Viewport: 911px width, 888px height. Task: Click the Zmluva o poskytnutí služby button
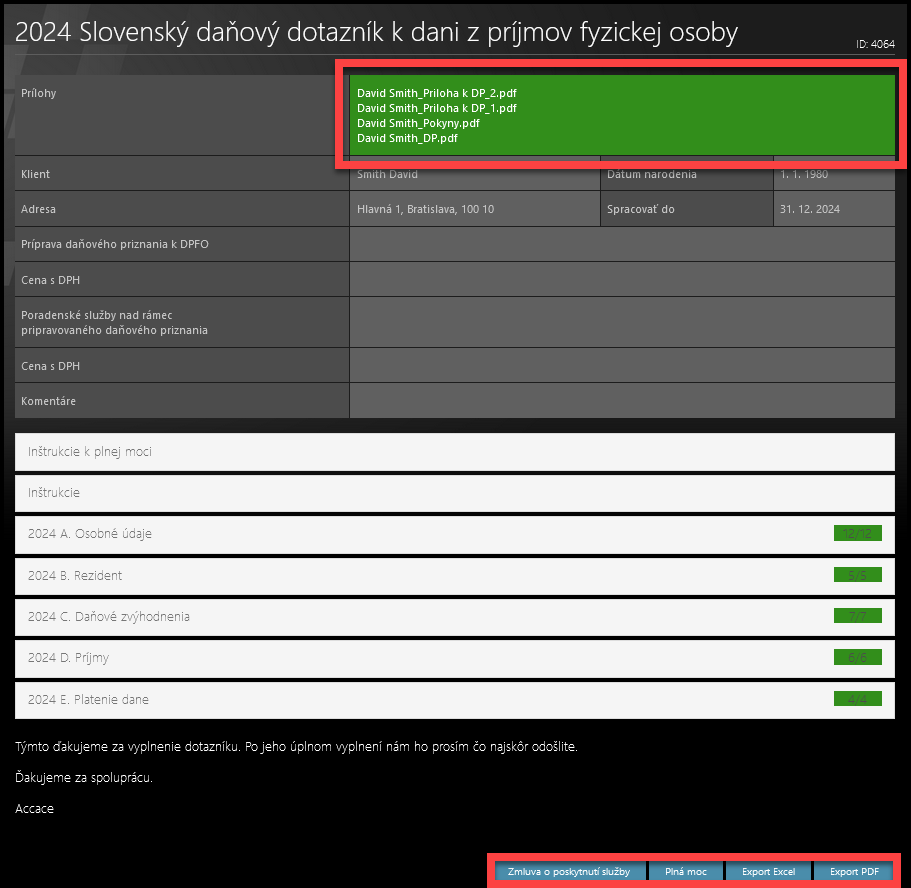pyautogui.click(x=569, y=872)
